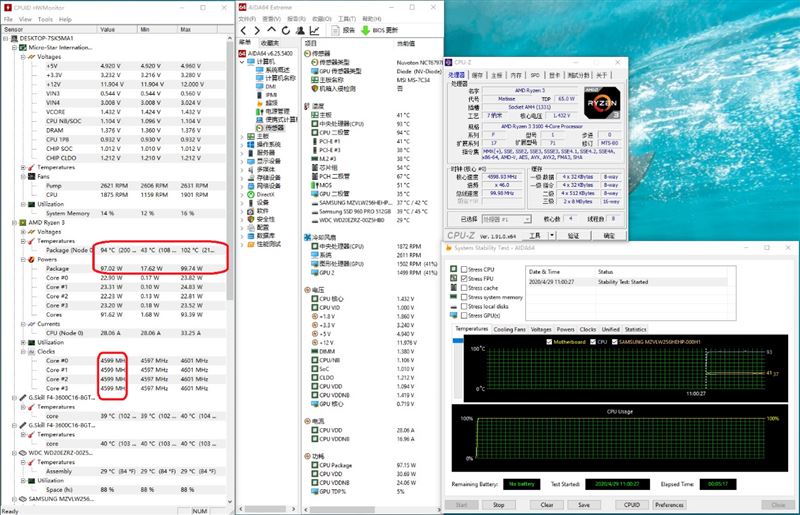Click the 功耗 section icon in AIDA64 list
The height and width of the screenshot is (515, 800).
pos(307,456)
